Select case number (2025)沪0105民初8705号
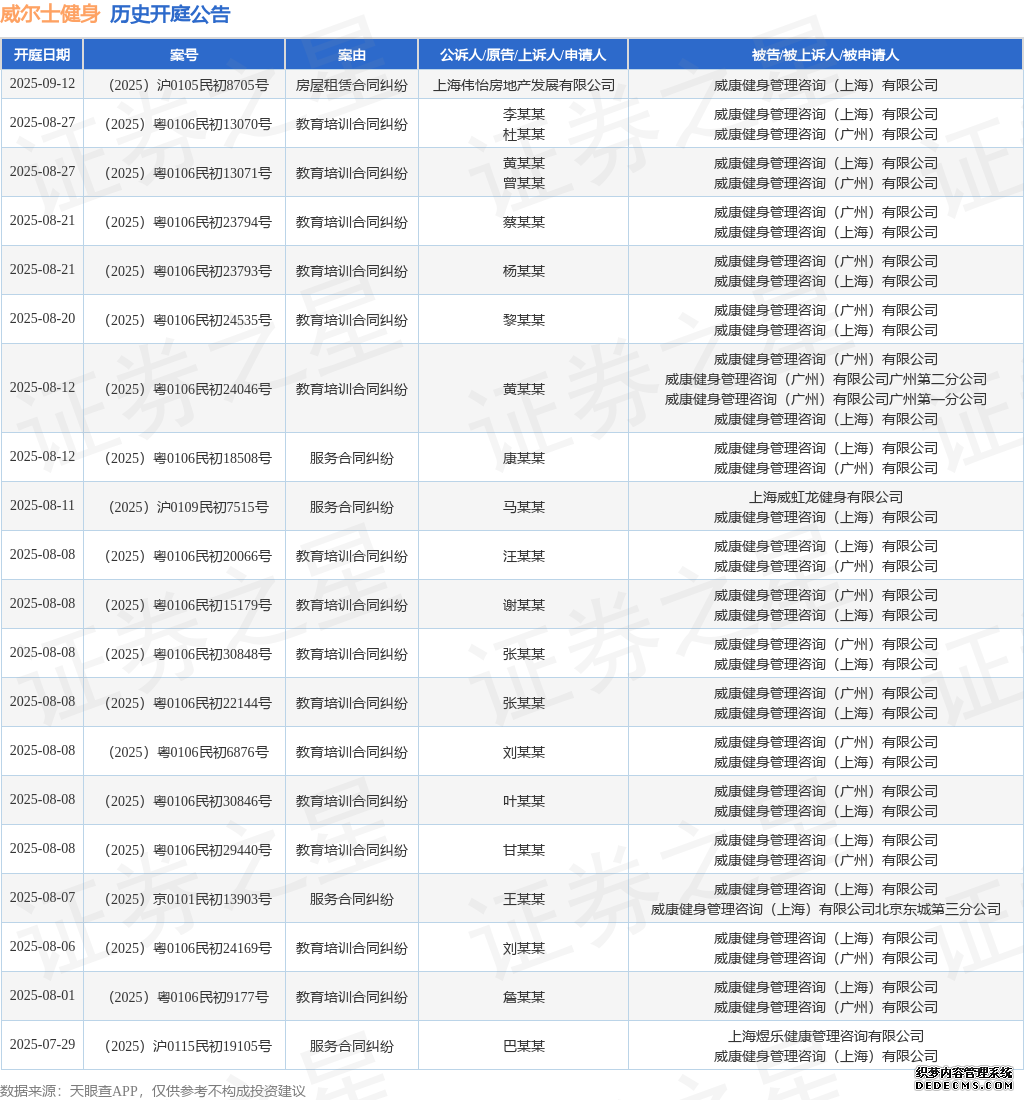The width and height of the screenshot is (1024, 1100). coord(188,85)
